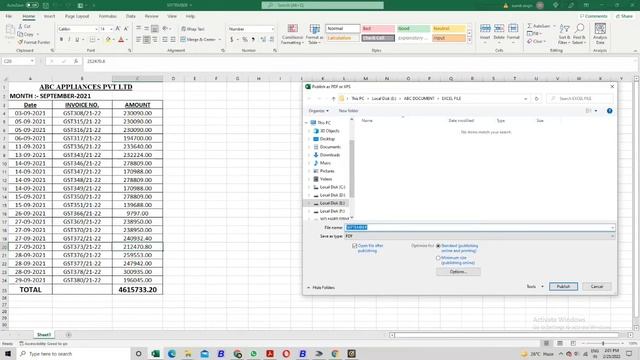The image size is (640, 360).
Task: Click New folder in dialog
Action: 348,111
